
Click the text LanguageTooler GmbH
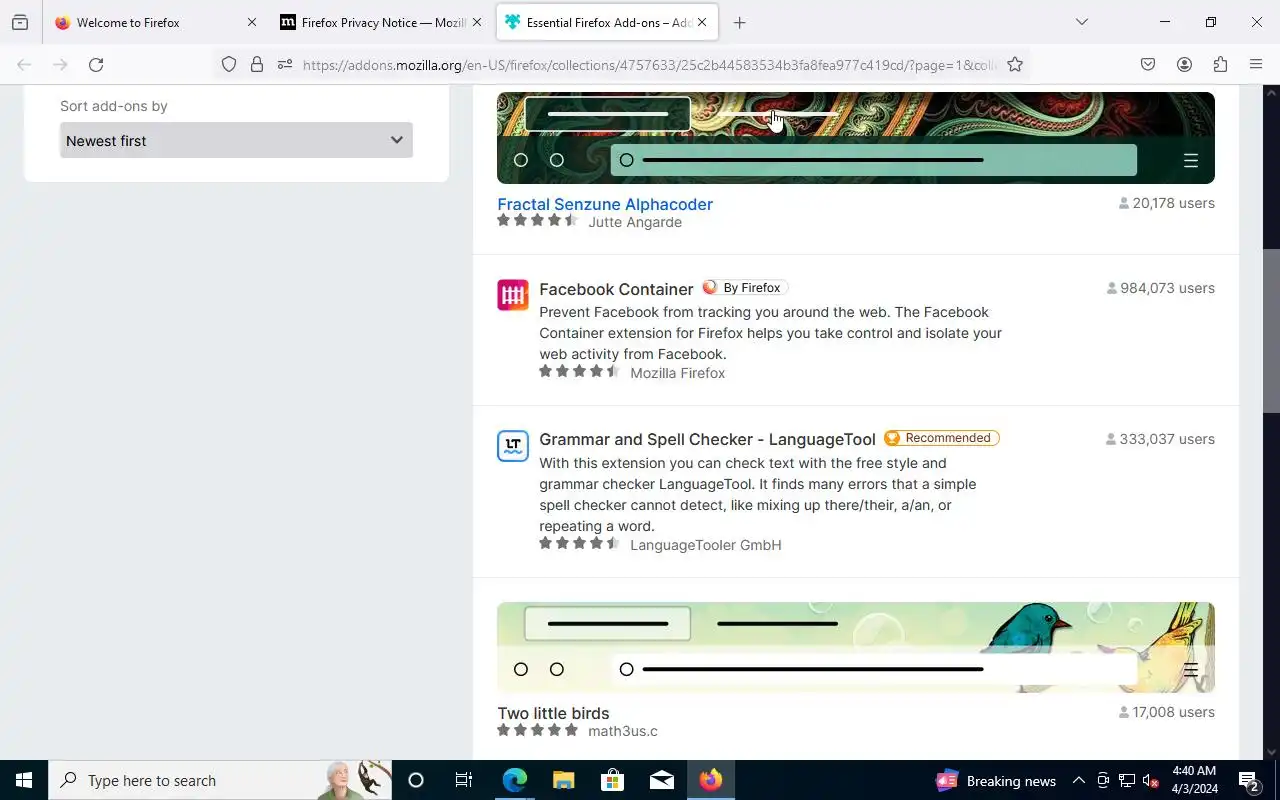[x=706, y=545]
